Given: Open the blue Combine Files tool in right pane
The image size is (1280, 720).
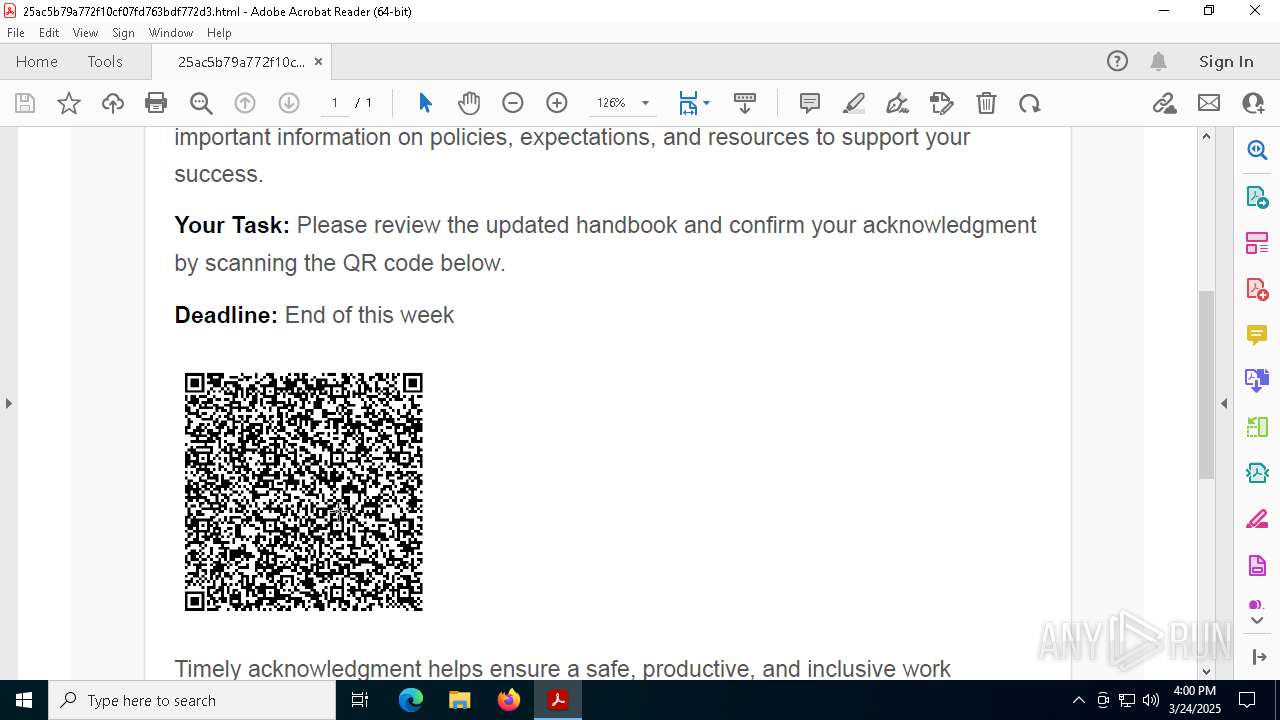Looking at the screenshot, I should 1257,380.
